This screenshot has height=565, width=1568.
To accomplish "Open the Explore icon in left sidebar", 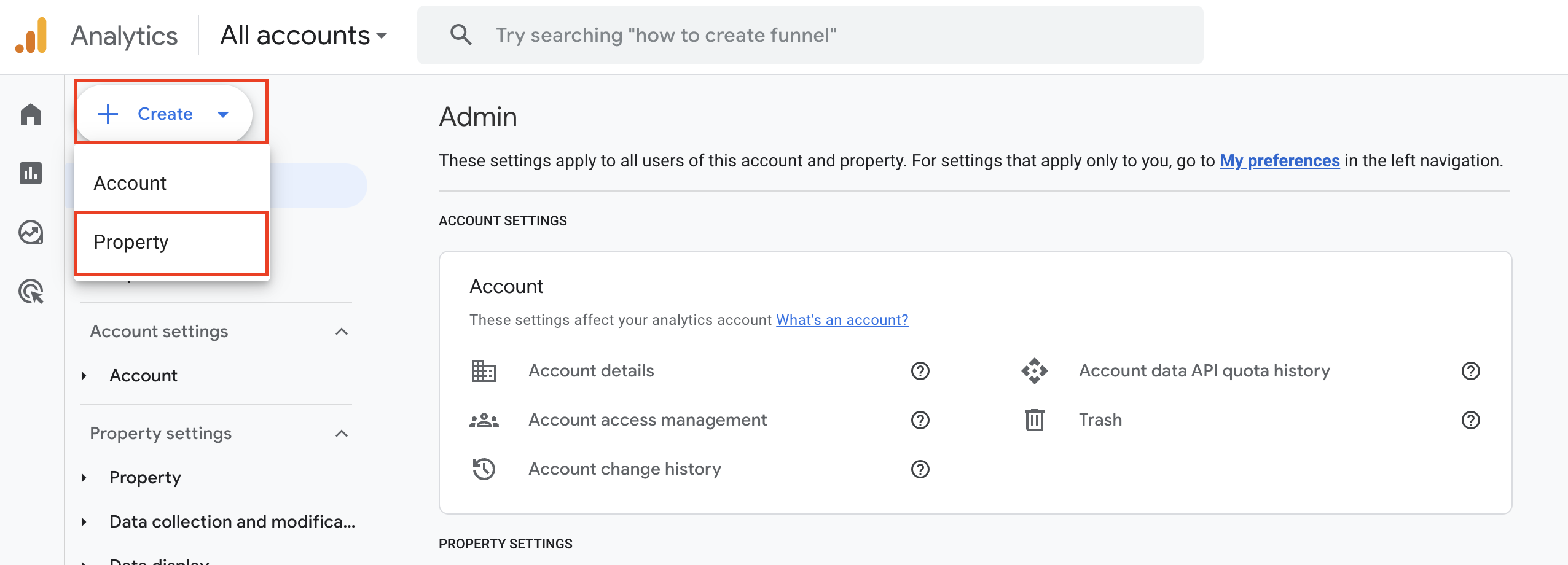I will pos(31,233).
